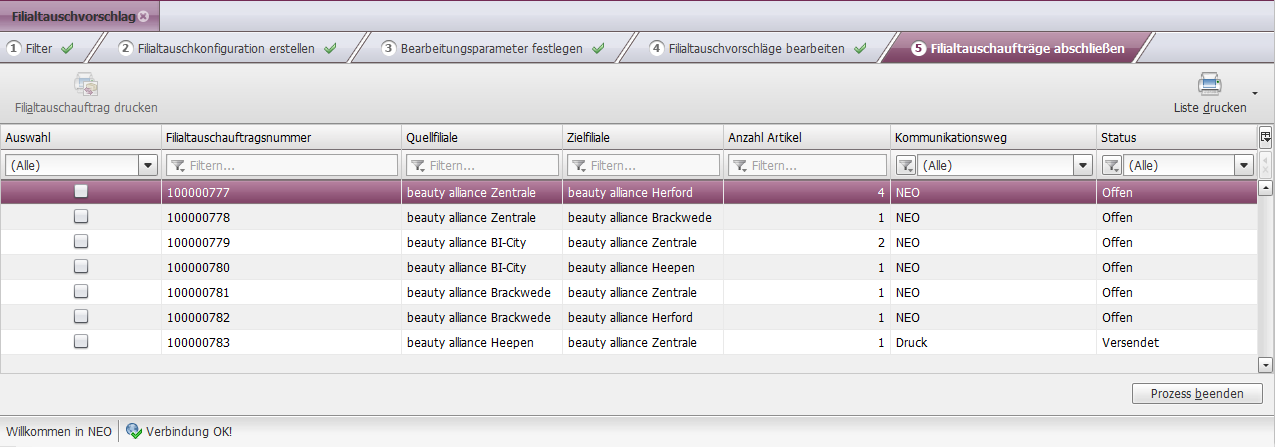Click the Quellfiliale filter input field
The height and width of the screenshot is (447, 1275).
point(482,165)
